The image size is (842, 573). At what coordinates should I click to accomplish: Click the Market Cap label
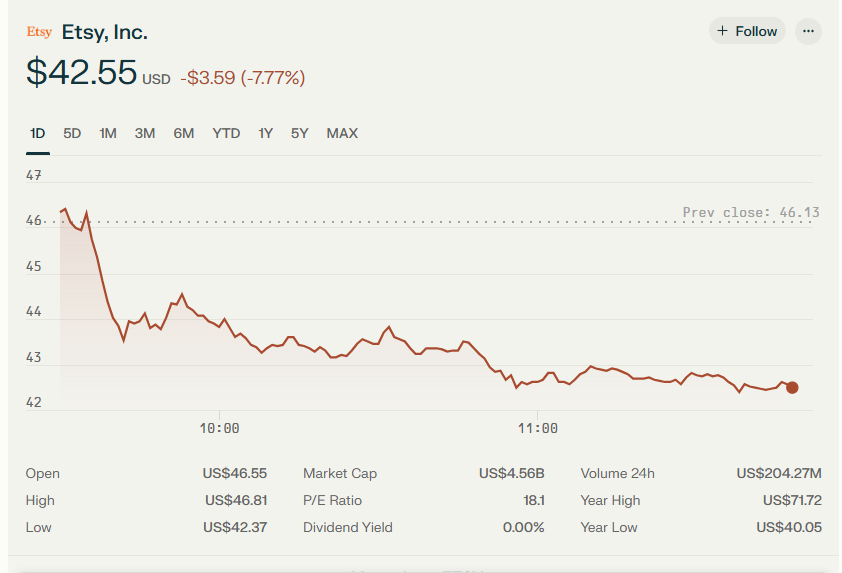pyautogui.click(x=340, y=473)
